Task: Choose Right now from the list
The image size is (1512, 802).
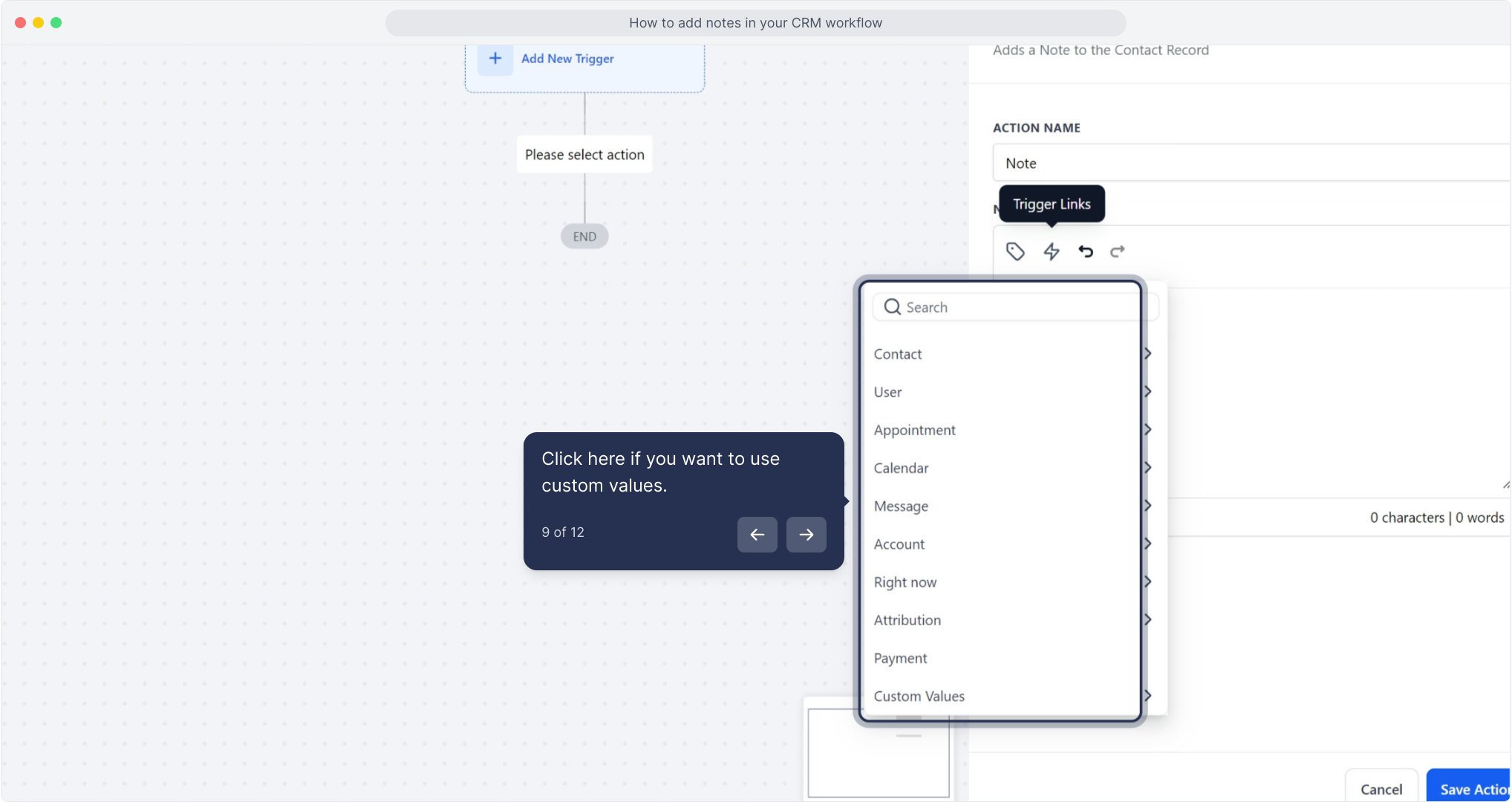Action: 905,582
